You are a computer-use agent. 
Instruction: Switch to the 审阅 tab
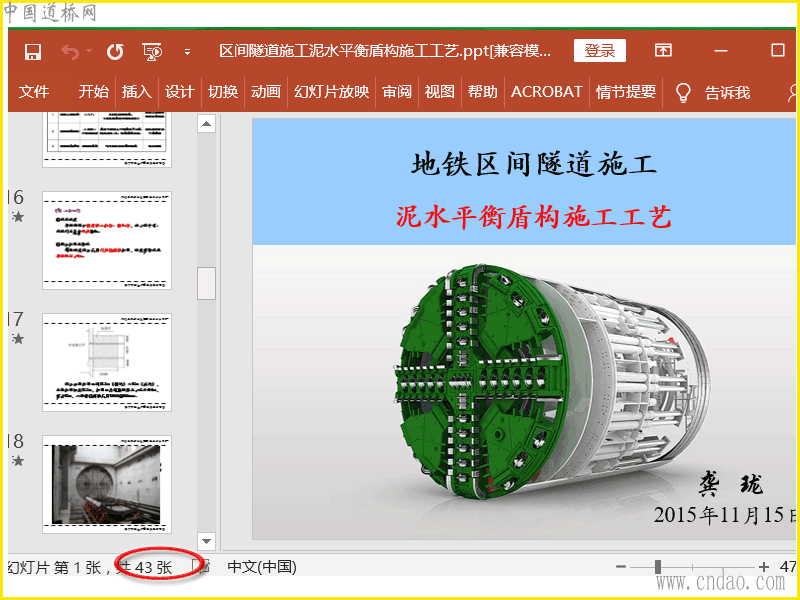point(397,92)
